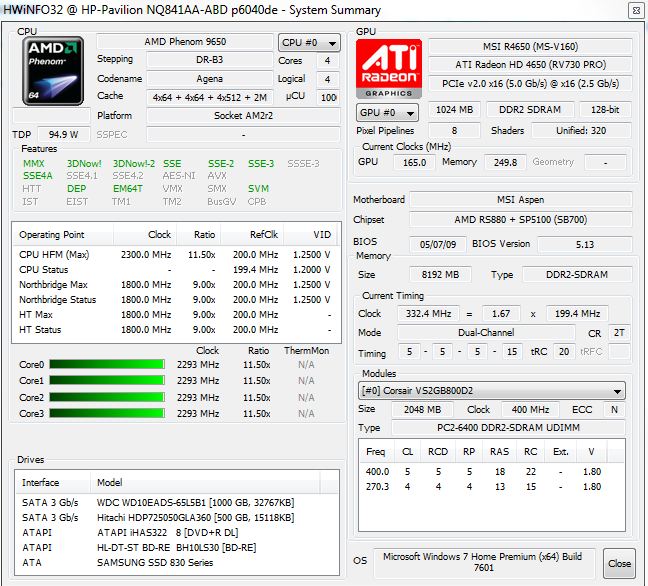
Task: Select the CPU HFM (Max) row
Action: (x=175, y=255)
